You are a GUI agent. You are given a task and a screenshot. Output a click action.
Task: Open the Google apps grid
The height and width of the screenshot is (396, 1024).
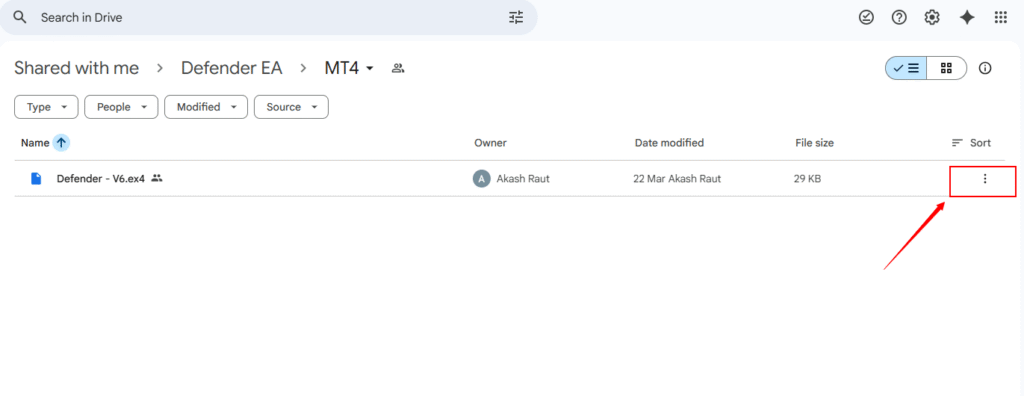[x=1000, y=18]
